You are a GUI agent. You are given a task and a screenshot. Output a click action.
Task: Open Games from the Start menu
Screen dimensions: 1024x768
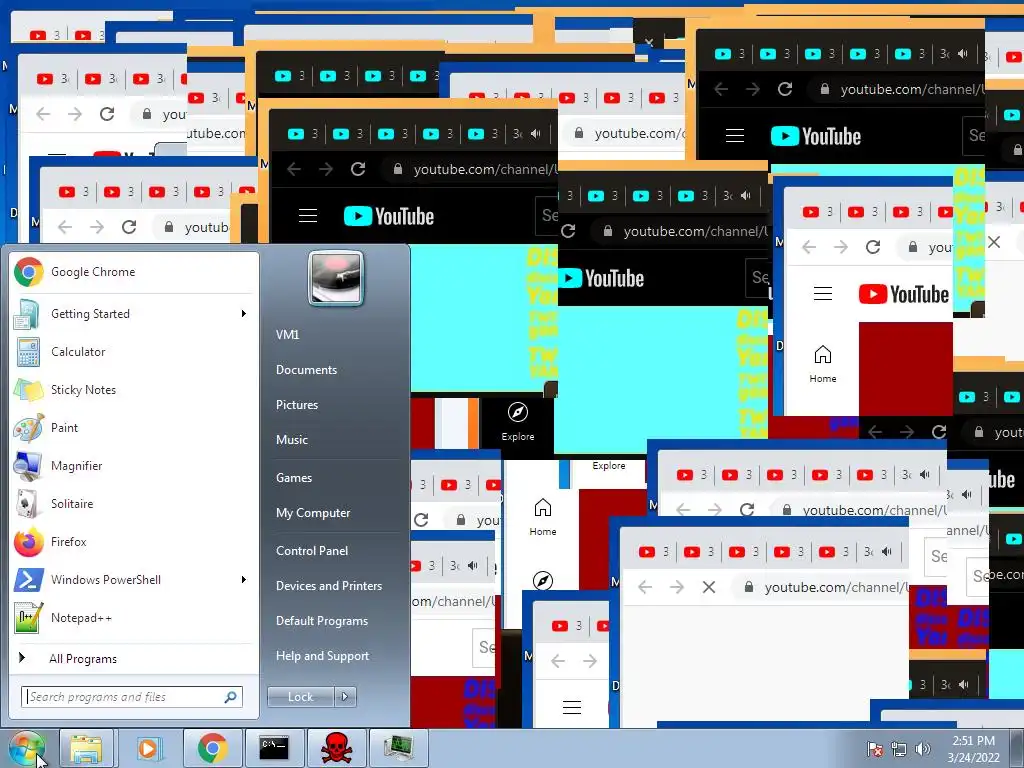(x=294, y=478)
